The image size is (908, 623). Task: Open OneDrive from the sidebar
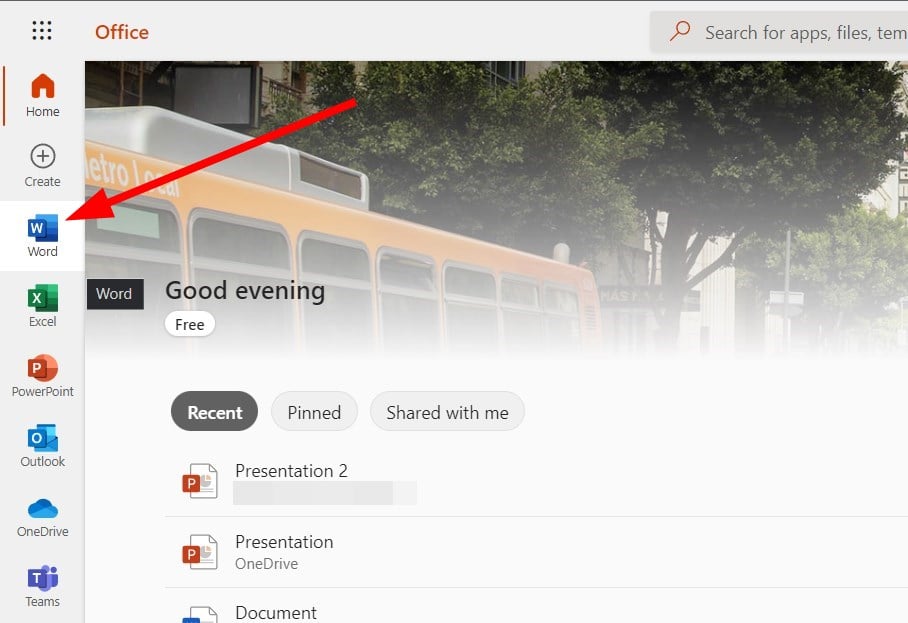42,516
